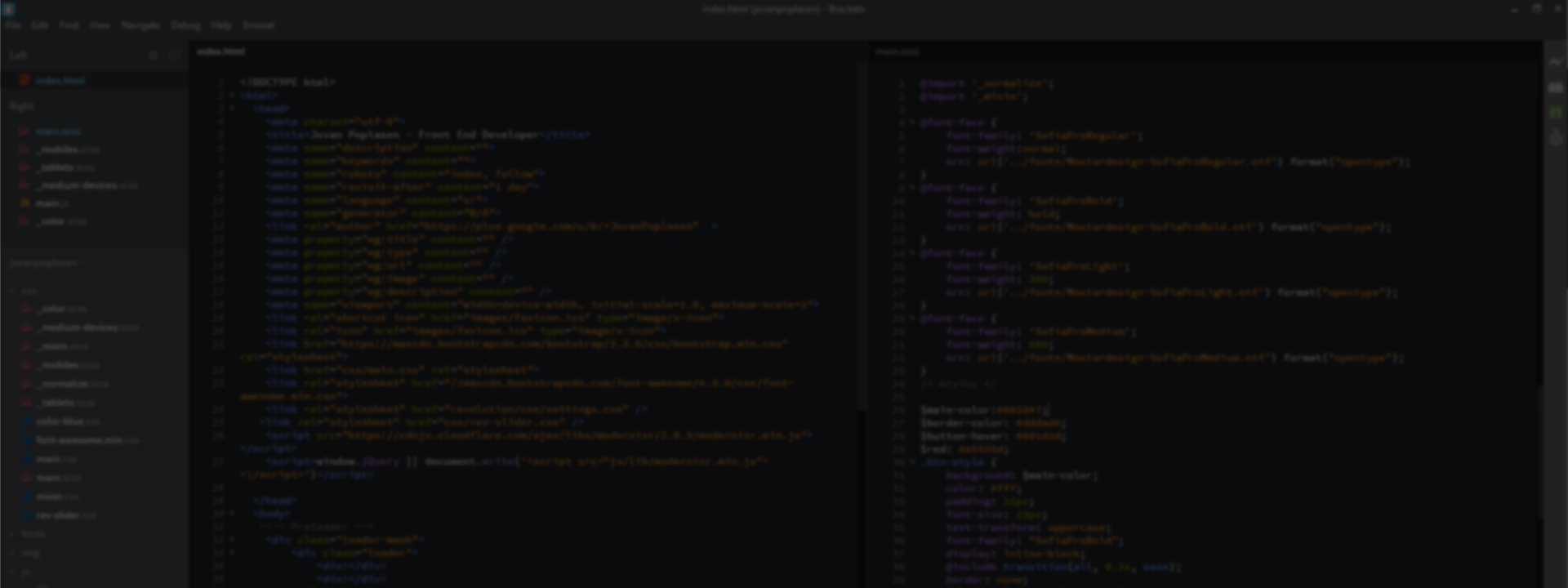Viewport: 1568px width, 588px height.
Task: Click the split view layout icon
Action: tap(174, 55)
